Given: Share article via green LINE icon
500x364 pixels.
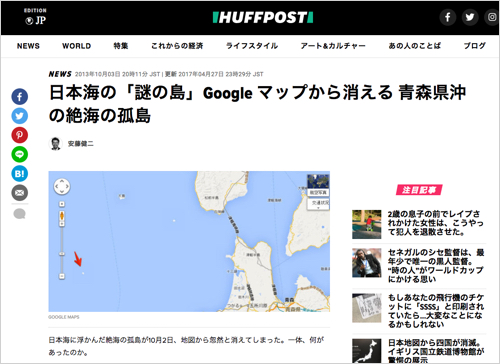Looking at the screenshot, I should [20, 154].
